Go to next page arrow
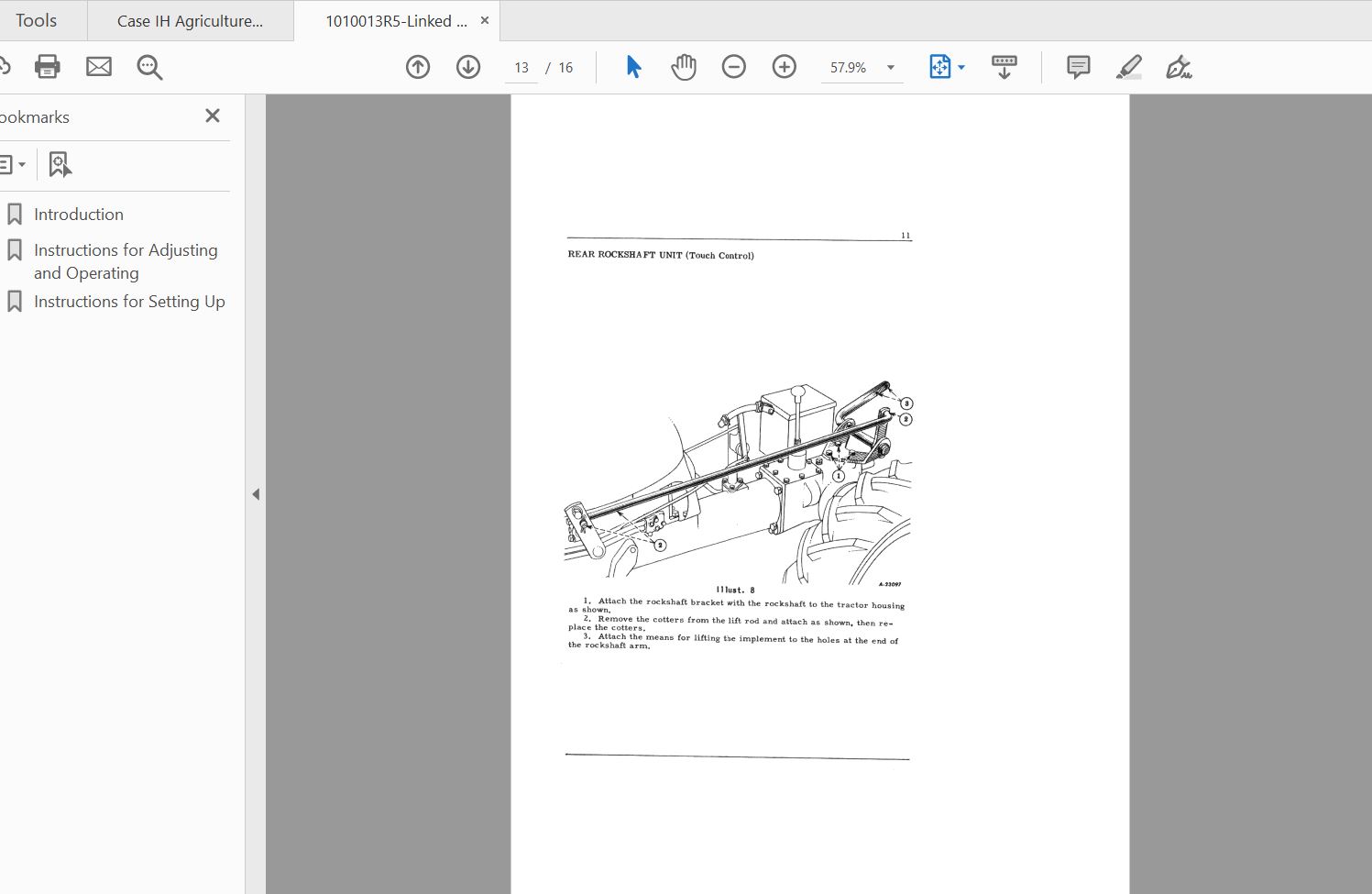 (468, 67)
